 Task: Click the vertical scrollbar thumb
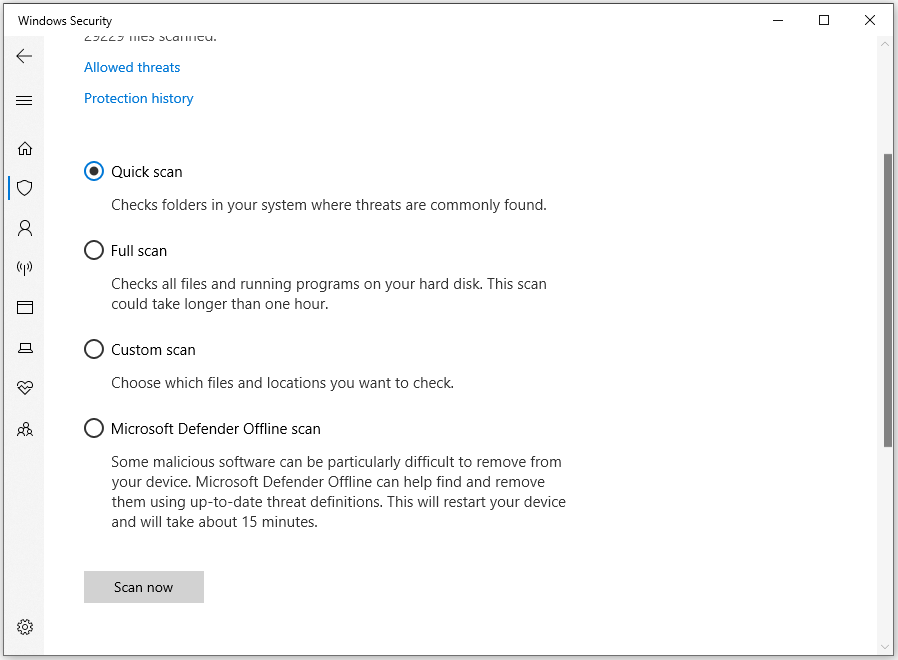click(x=887, y=300)
